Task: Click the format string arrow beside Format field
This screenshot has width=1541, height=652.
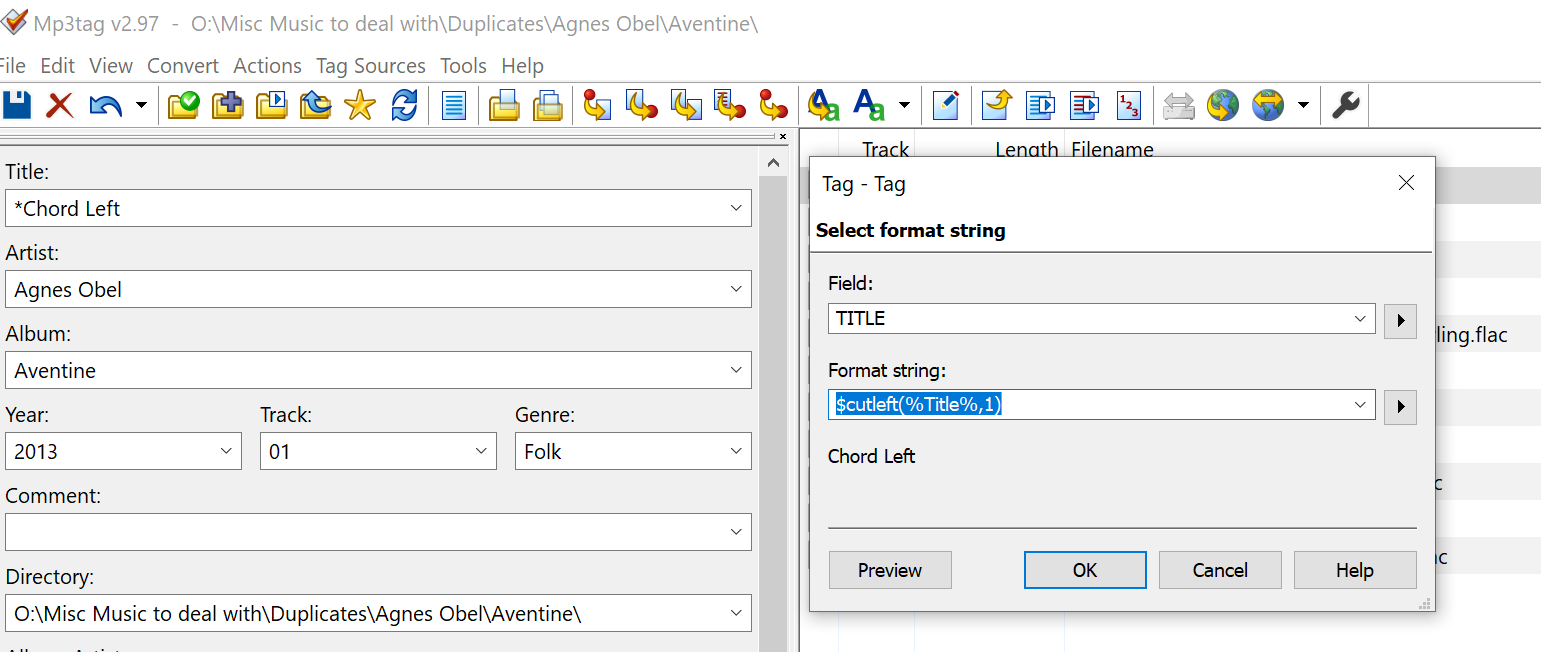Action: click(1400, 407)
